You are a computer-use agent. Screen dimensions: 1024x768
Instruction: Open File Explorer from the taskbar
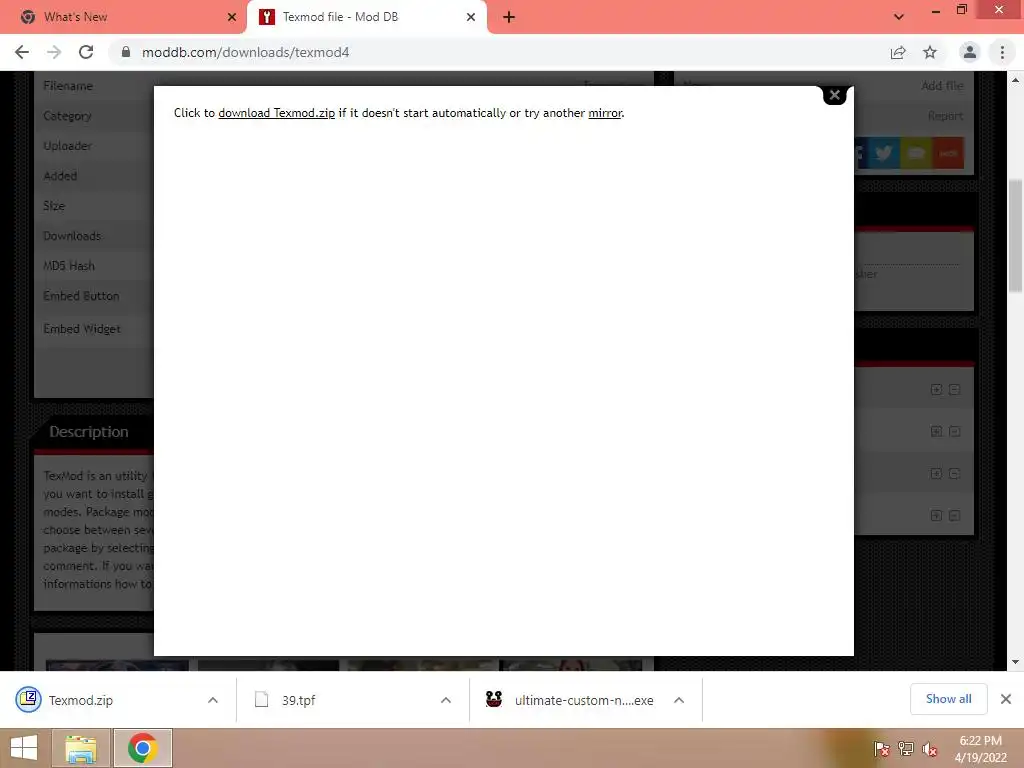(x=81, y=748)
